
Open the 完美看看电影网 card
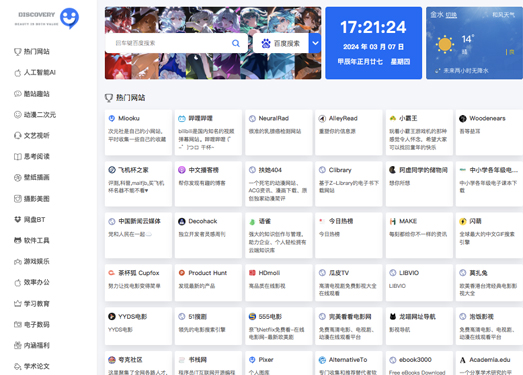[349, 326]
